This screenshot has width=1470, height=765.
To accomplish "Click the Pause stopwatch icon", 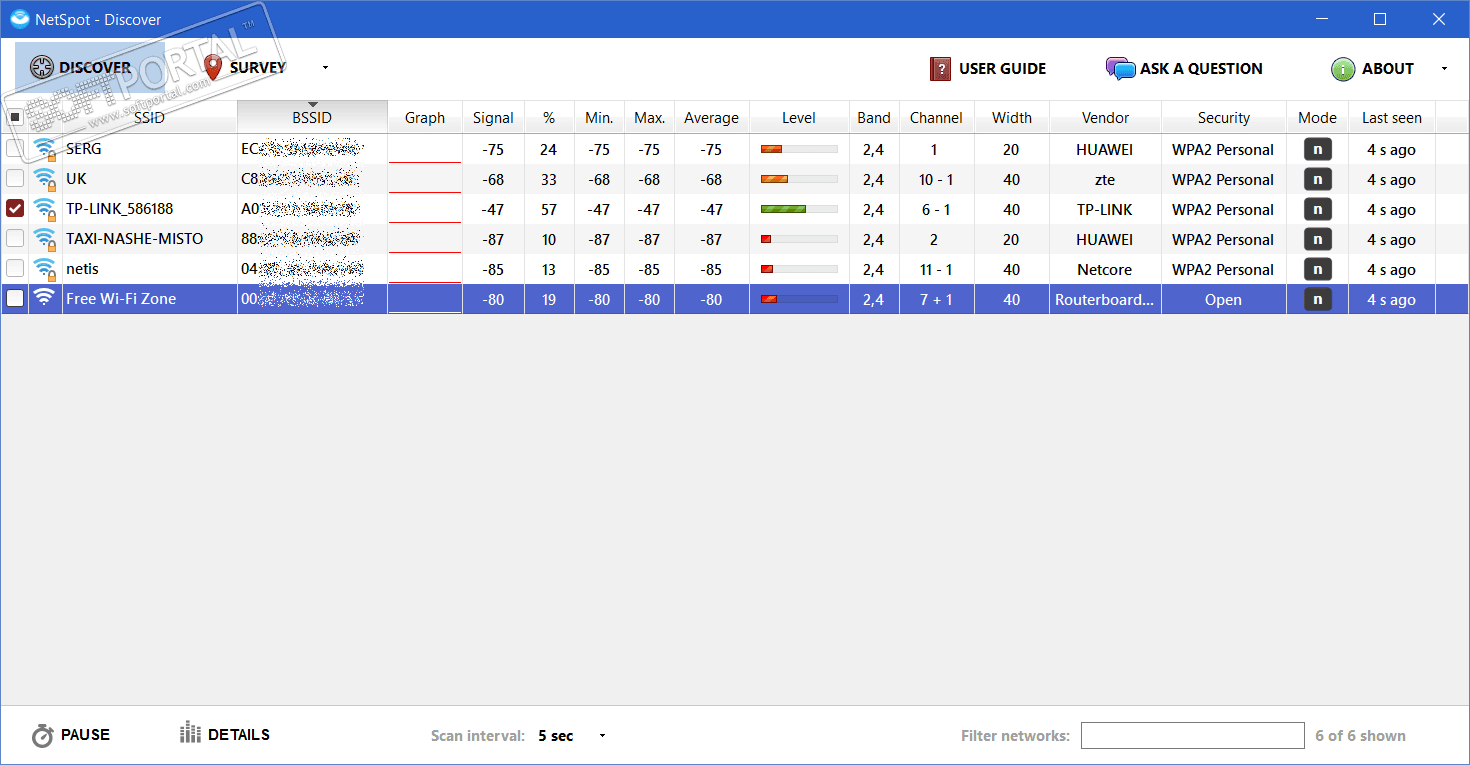I will point(42,735).
